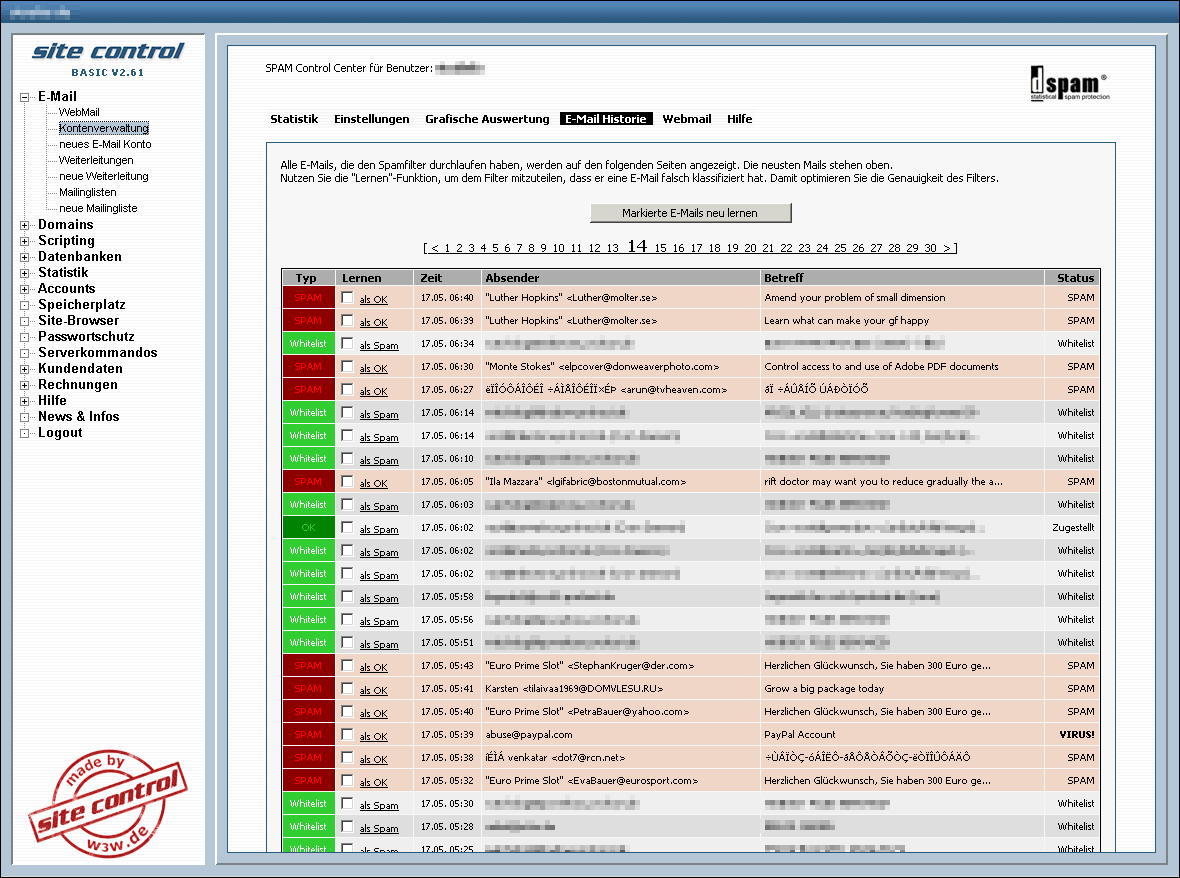Select neue Weiterleitung in the tree
This screenshot has height=878, width=1180.
pyautogui.click(x=104, y=176)
